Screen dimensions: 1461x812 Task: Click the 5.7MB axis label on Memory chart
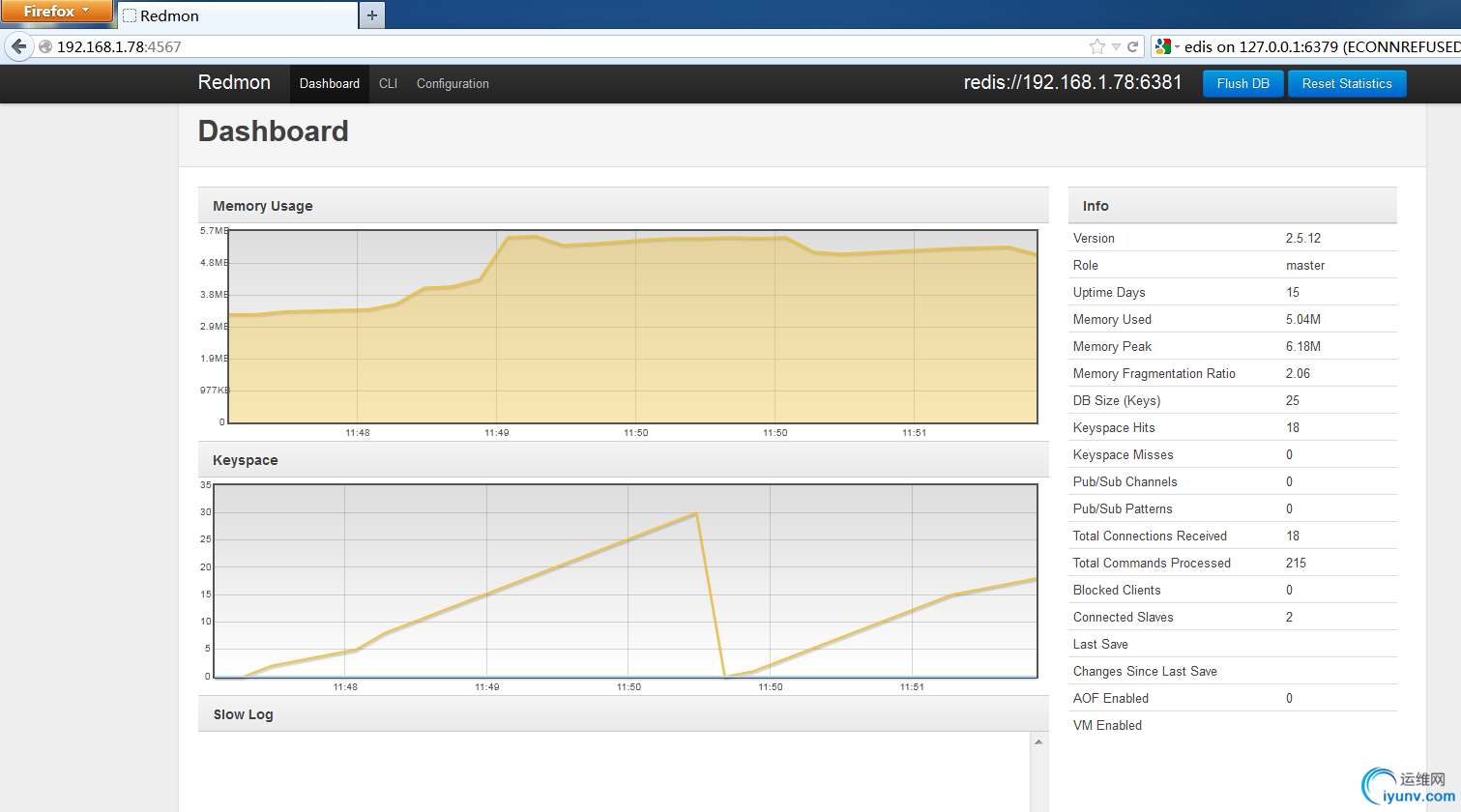coord(215,231)
